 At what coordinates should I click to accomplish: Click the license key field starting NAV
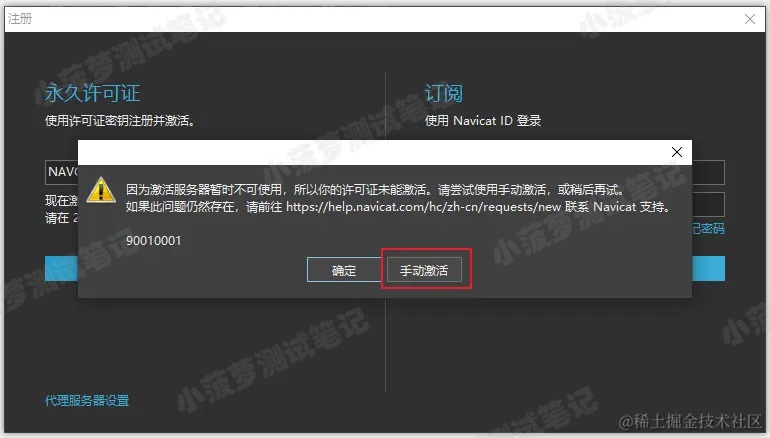point(62,172)
